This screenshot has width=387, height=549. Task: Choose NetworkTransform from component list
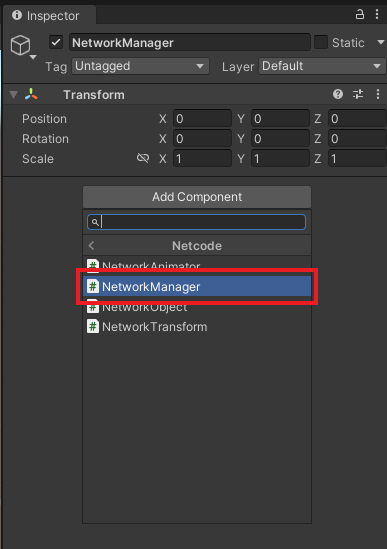(197, 327)
